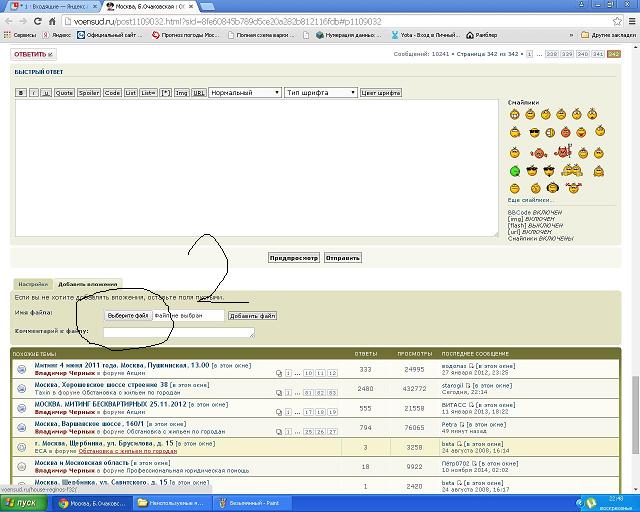Insert an image with the Img button
This screenshot has height=512, width=640.
coord(181,92)
